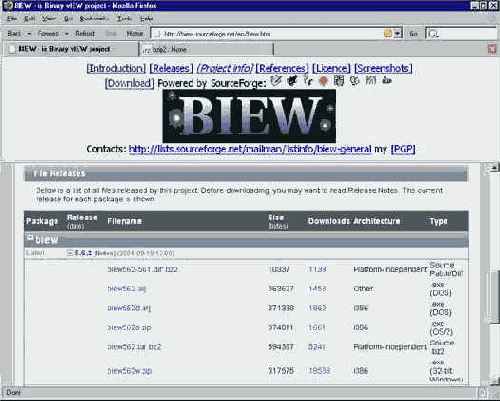Open the Tools menu

(124, 19)
